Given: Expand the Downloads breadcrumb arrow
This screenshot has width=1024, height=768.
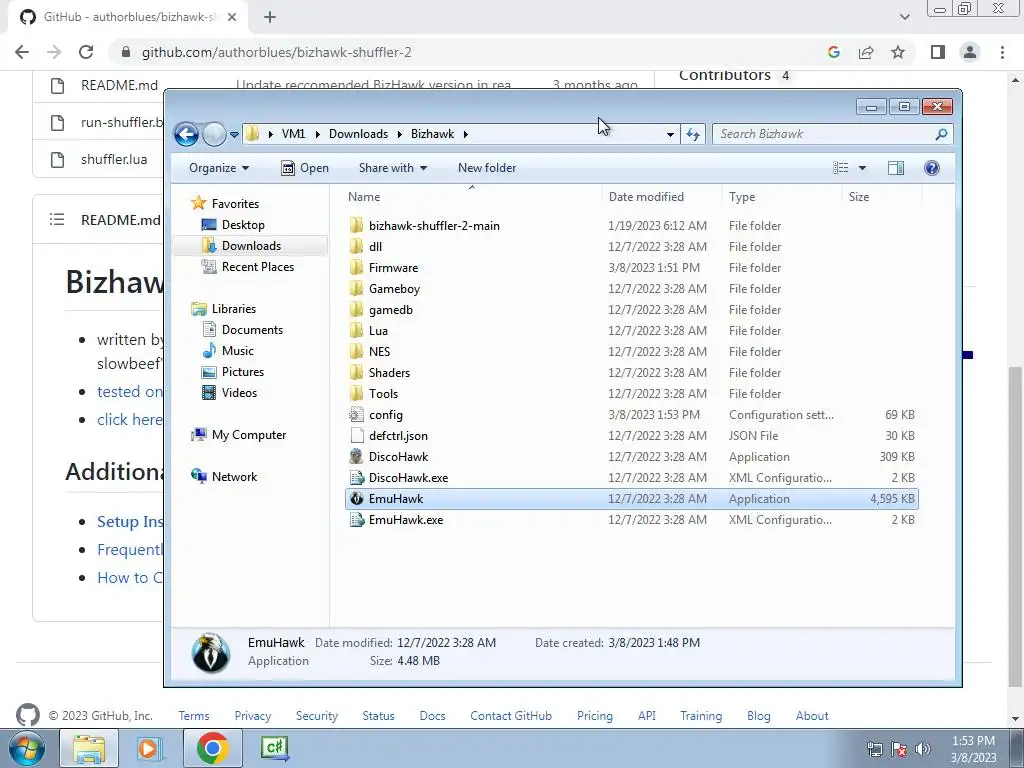Looking at the screenshot, I should point(399,134).
